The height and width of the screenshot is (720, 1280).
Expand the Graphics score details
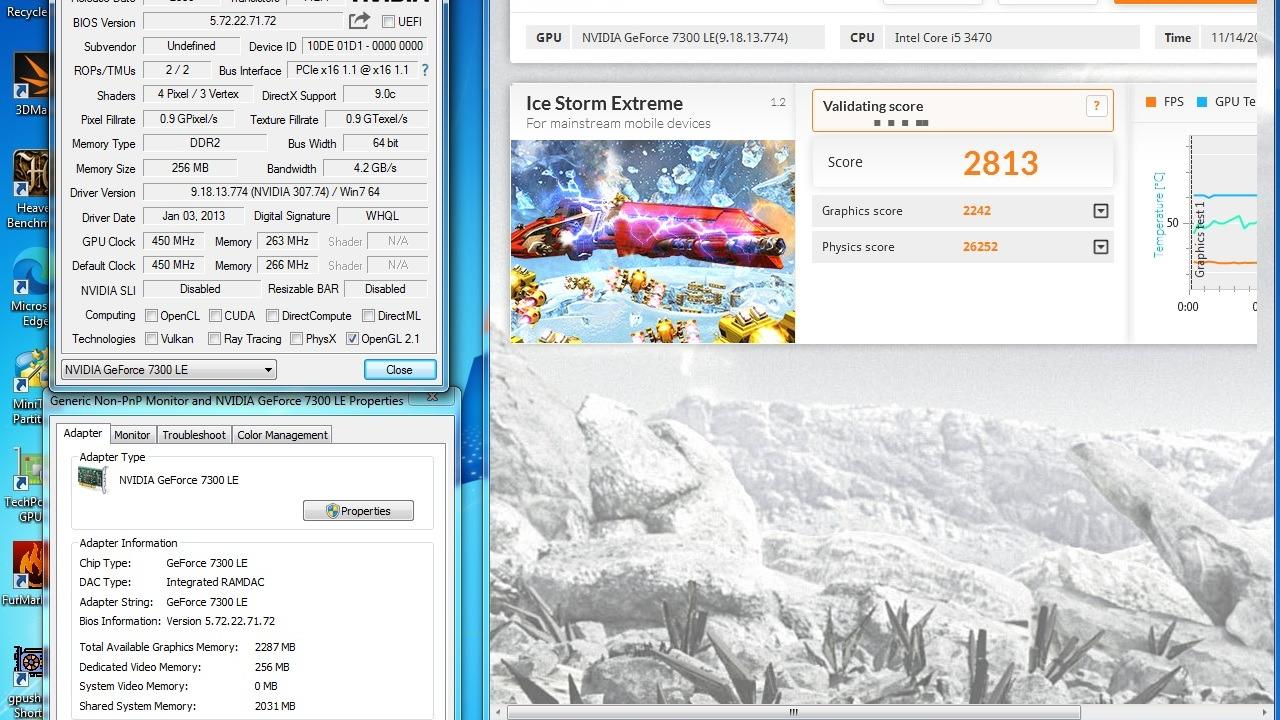click(x=1100, y=211)
